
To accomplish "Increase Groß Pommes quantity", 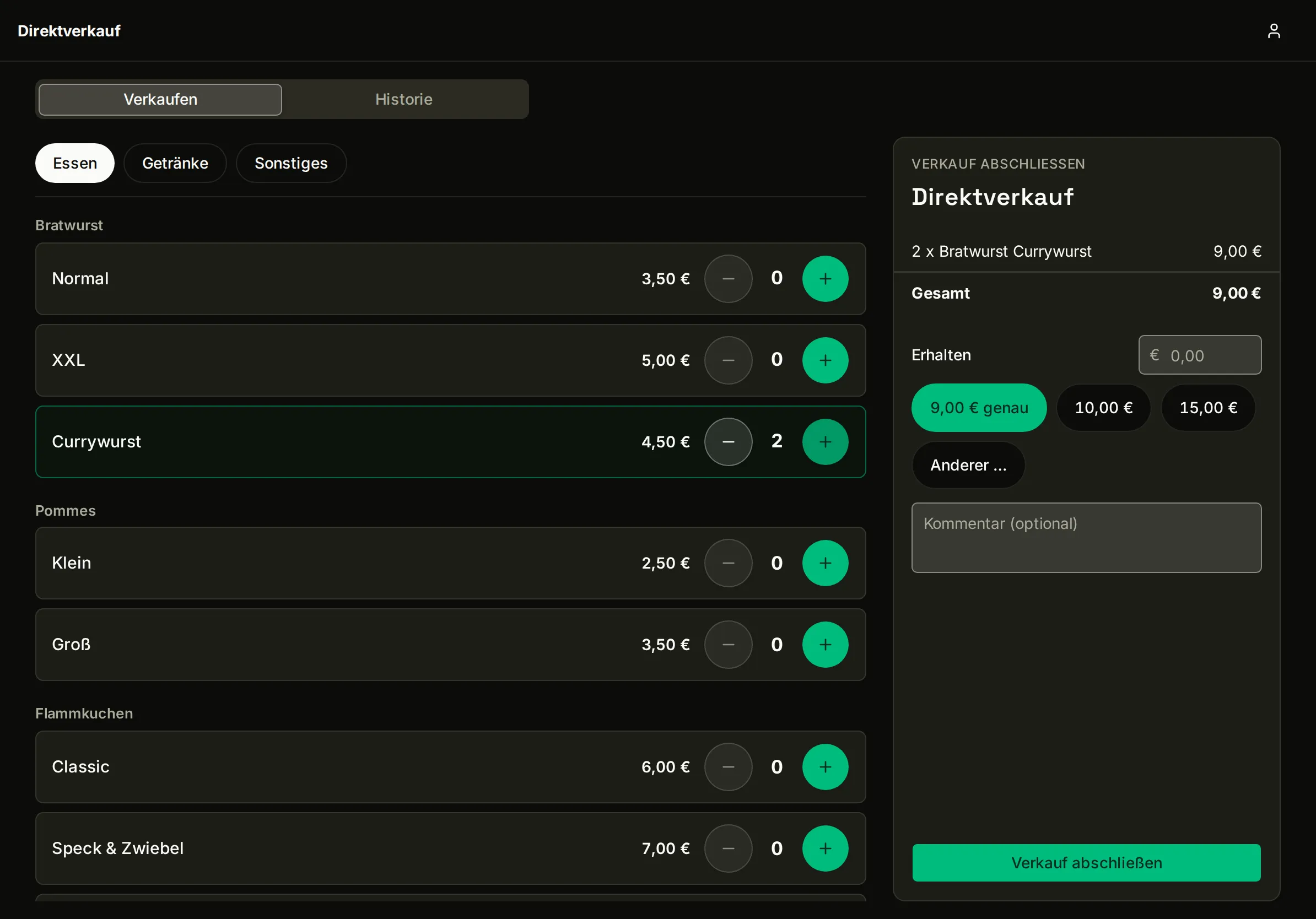I will (825, 645).
